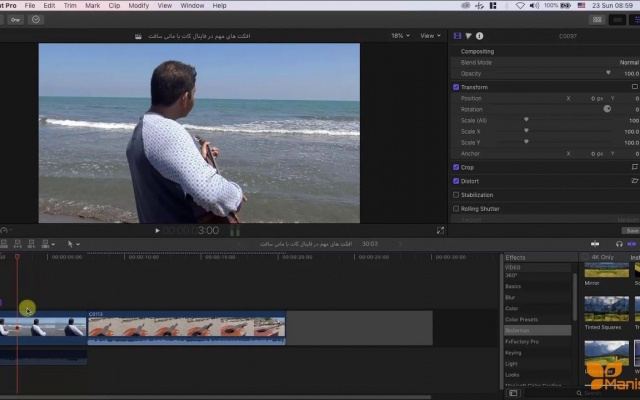Click the background tasks checkmark icon
640x400 pixels.
click(x=36, y=20)
